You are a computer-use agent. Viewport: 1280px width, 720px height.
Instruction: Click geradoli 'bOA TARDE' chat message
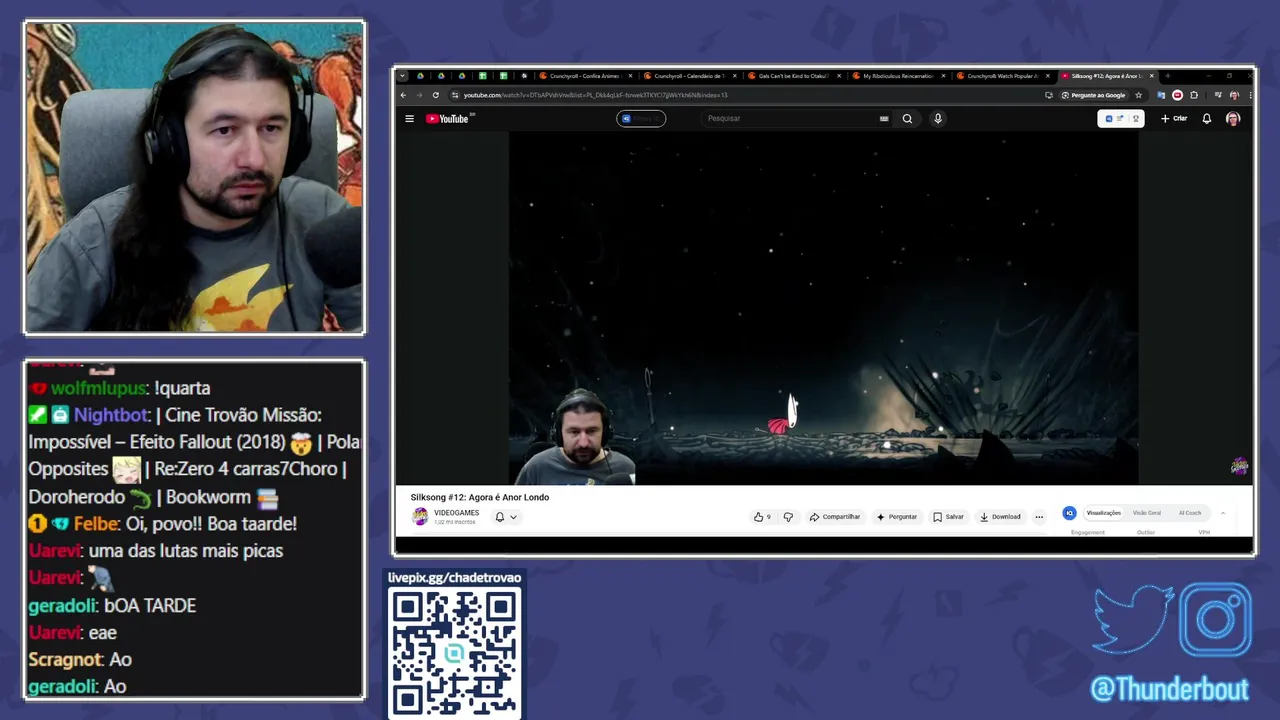(112, 606)
